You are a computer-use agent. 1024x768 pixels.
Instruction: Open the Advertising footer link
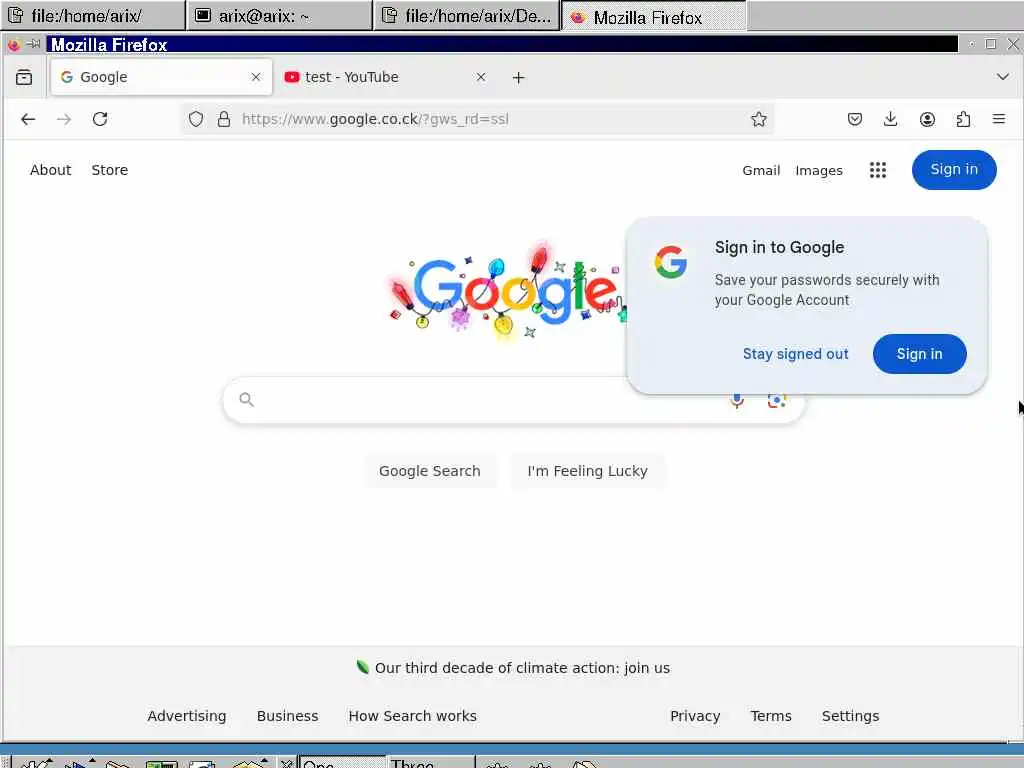[x=187, y=716]
